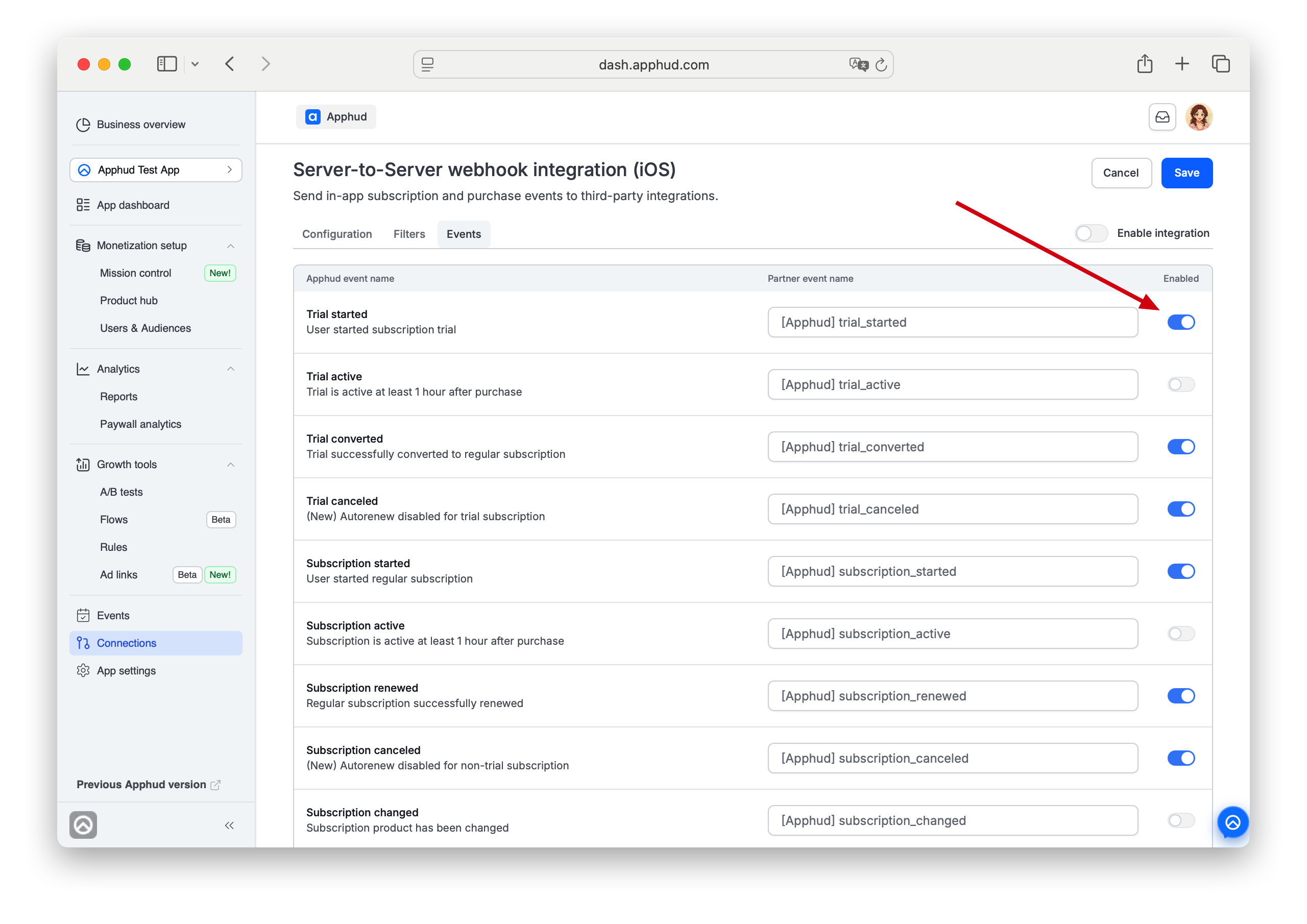This screenshot has width=1307, height=924.
Task: Open a new tab with the plus icon
Action: coord(1182,64)
